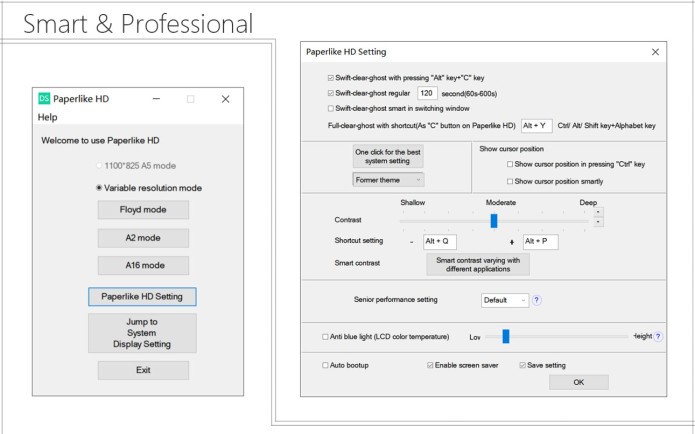The height and width of the screenshot is (434, 695).
Task: Switch to A2 mode
Action: point(143,238)
